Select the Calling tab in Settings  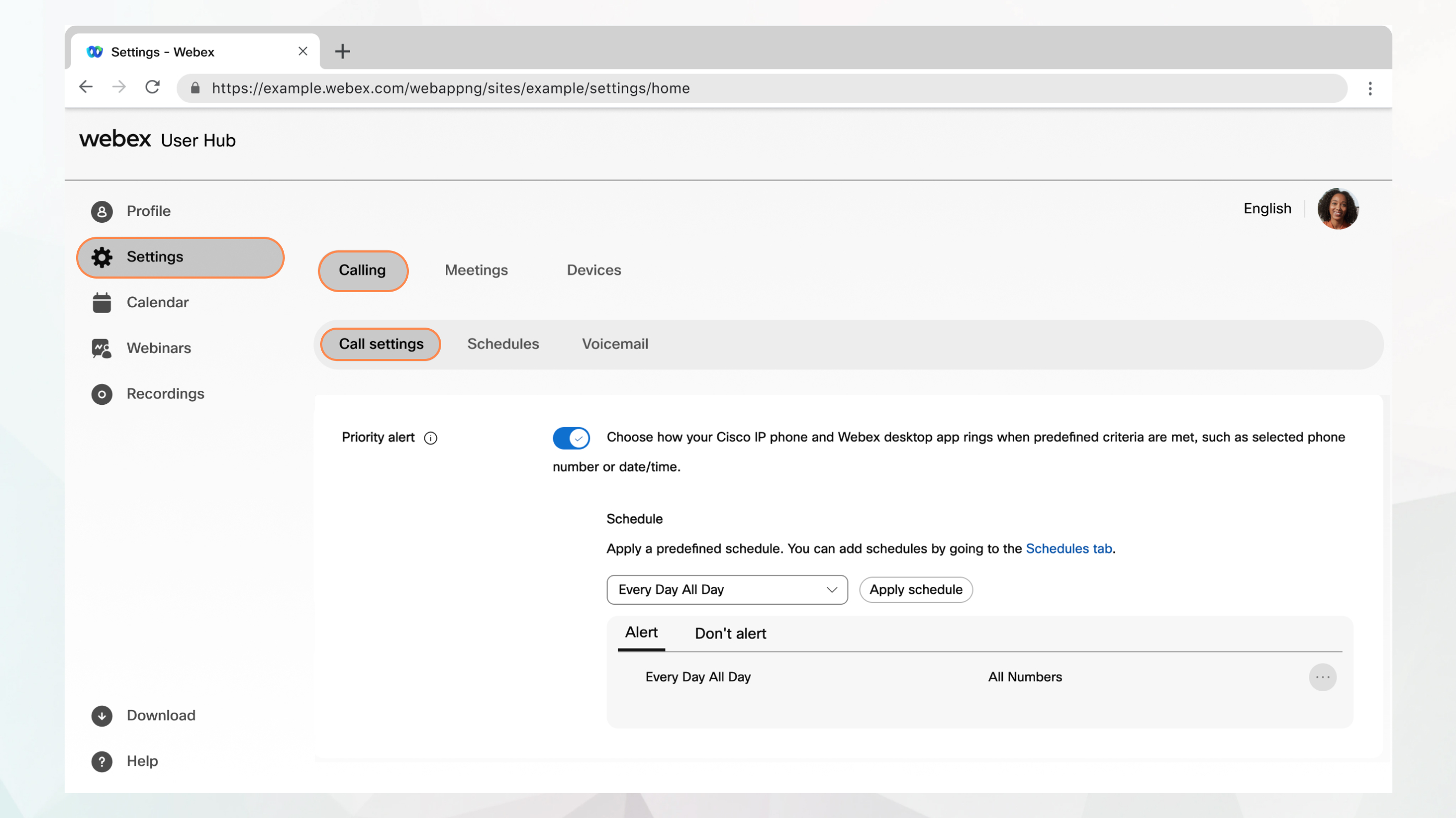(x=361, y=270)
